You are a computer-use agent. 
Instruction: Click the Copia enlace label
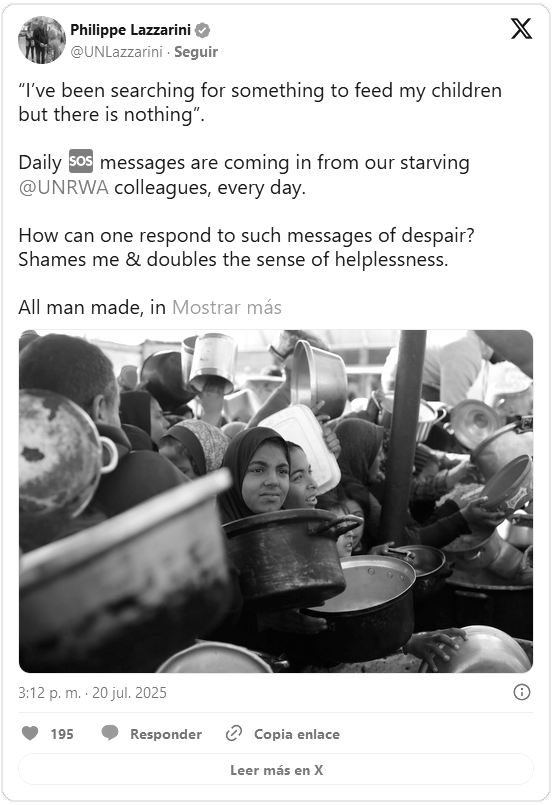click(297, 734)
